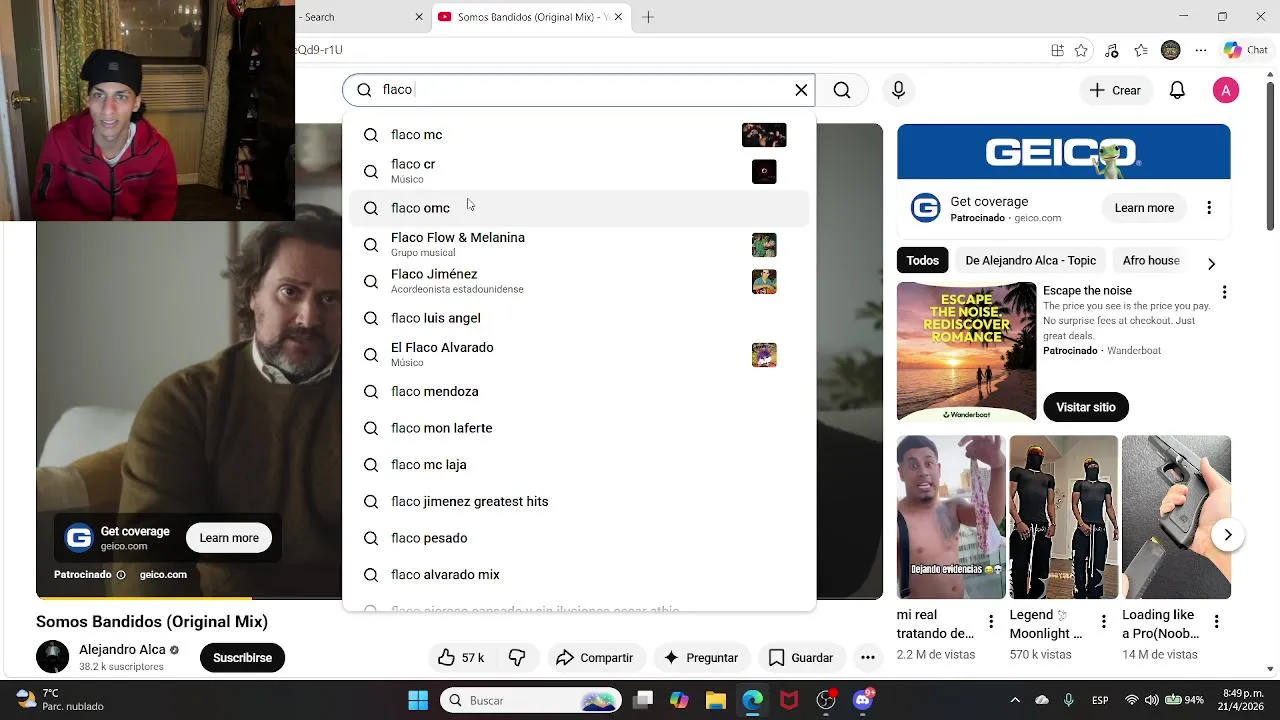The image size is (1280, 720).
Task: Open Copilot Chat in Edge toolbar
Action: click(1246, 50)
